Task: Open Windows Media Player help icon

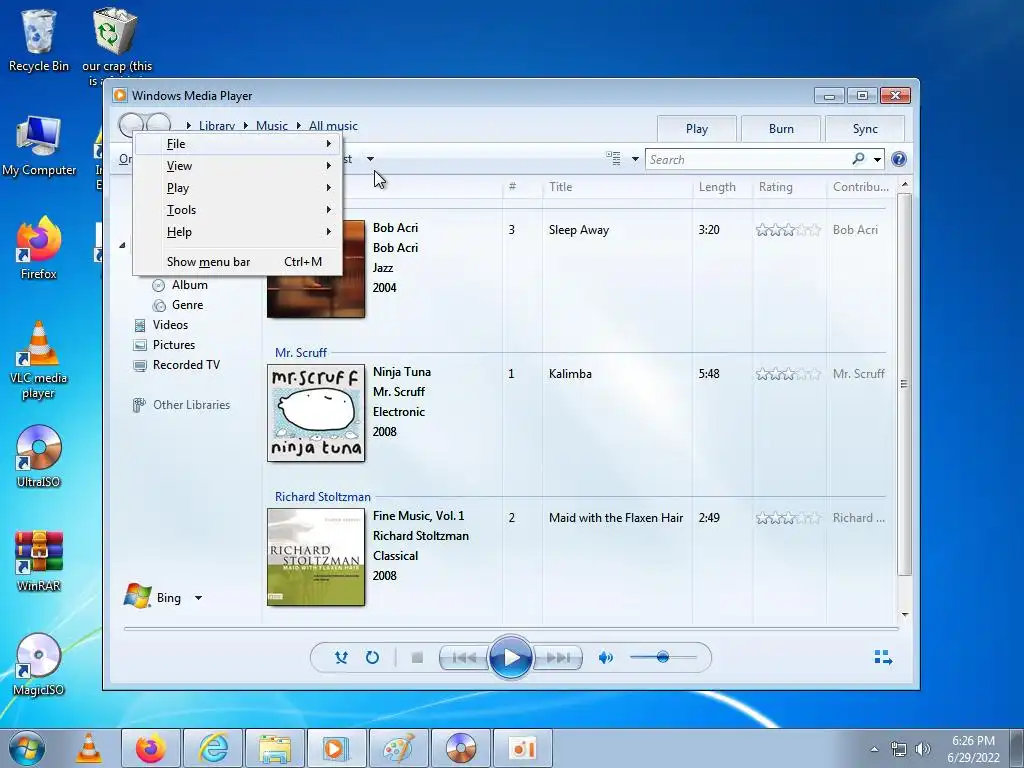Action: click(899, 159)
